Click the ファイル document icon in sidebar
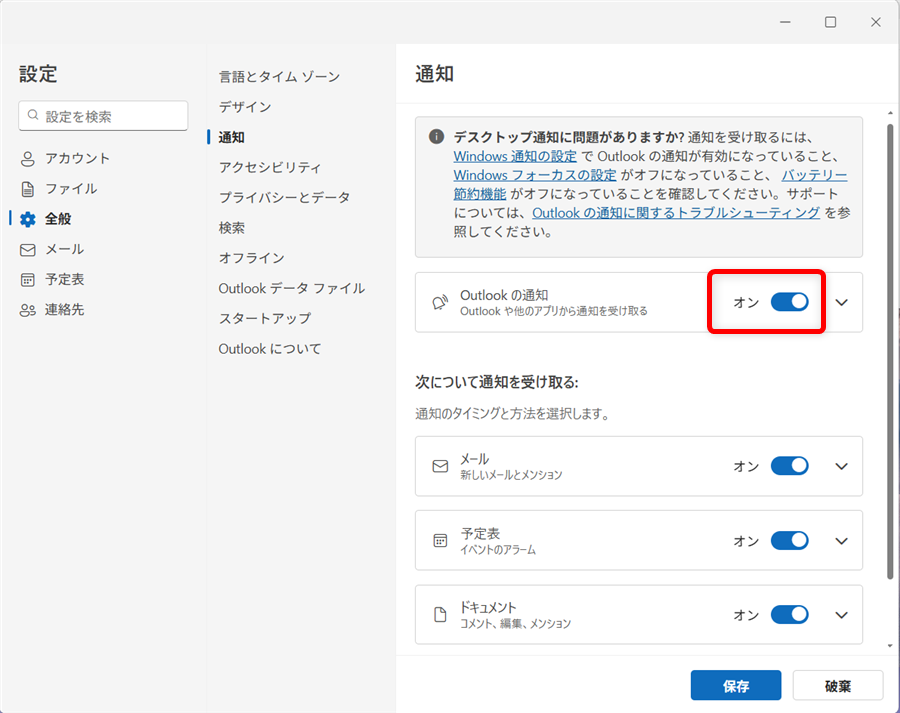The height and width of the screenshot is (713, 900). [x=28, y=189]
